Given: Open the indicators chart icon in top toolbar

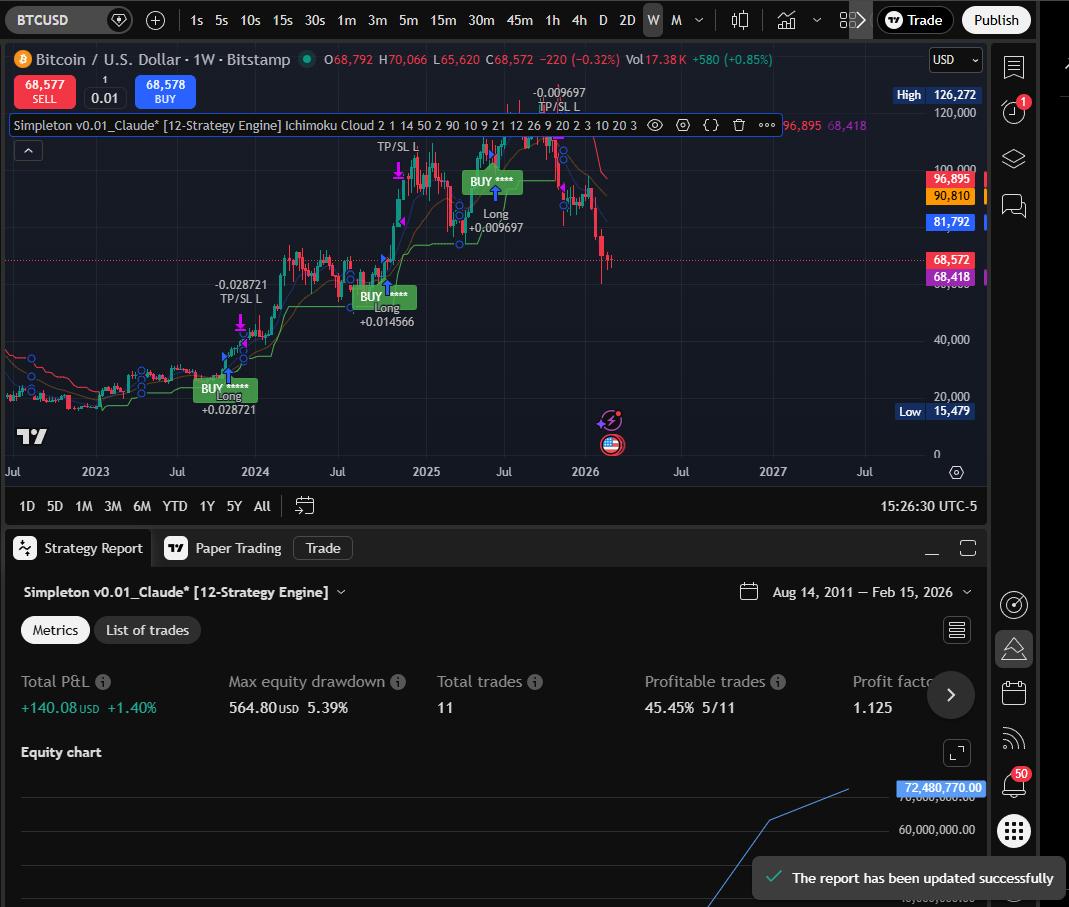Looking at the screenshot, I should pyautogui.click(x=786, y=20).
